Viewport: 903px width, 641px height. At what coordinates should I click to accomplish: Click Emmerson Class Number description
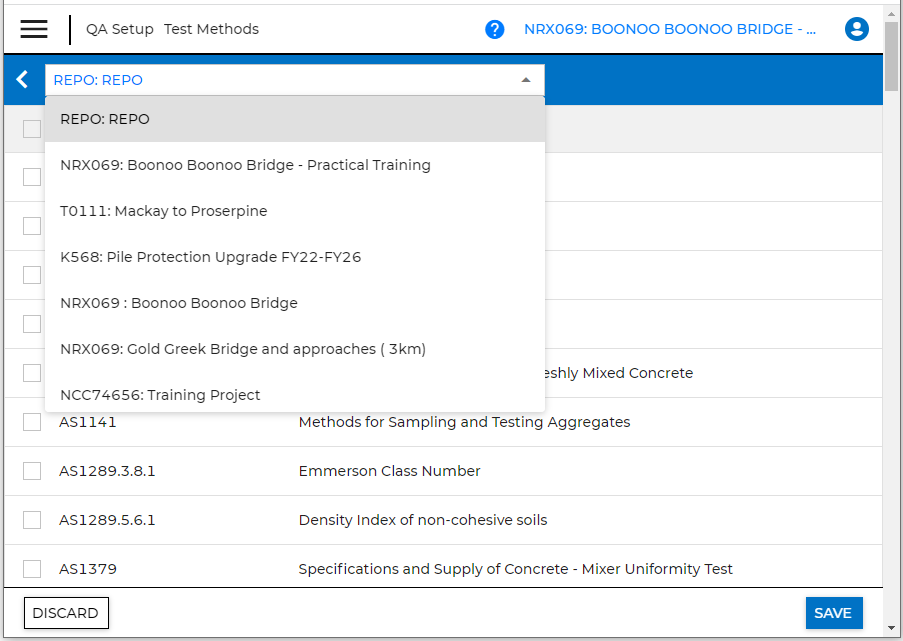(389, 471)
